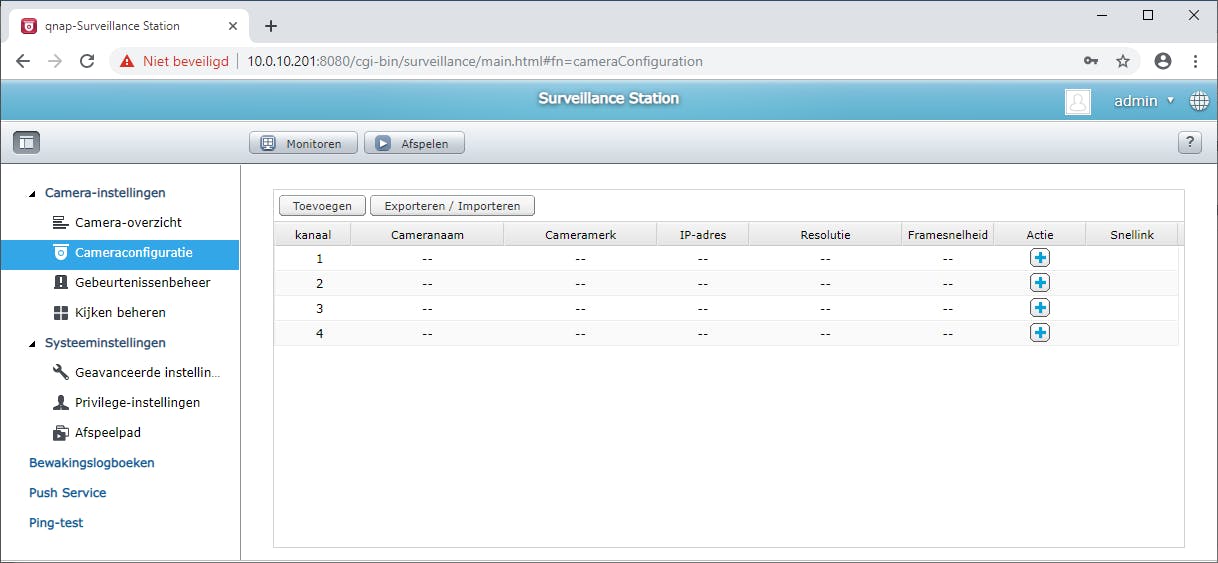Open the help question mark button
Image resolution: width=1218 pixels, height=563 pixels.
(x=1189, y=142)
